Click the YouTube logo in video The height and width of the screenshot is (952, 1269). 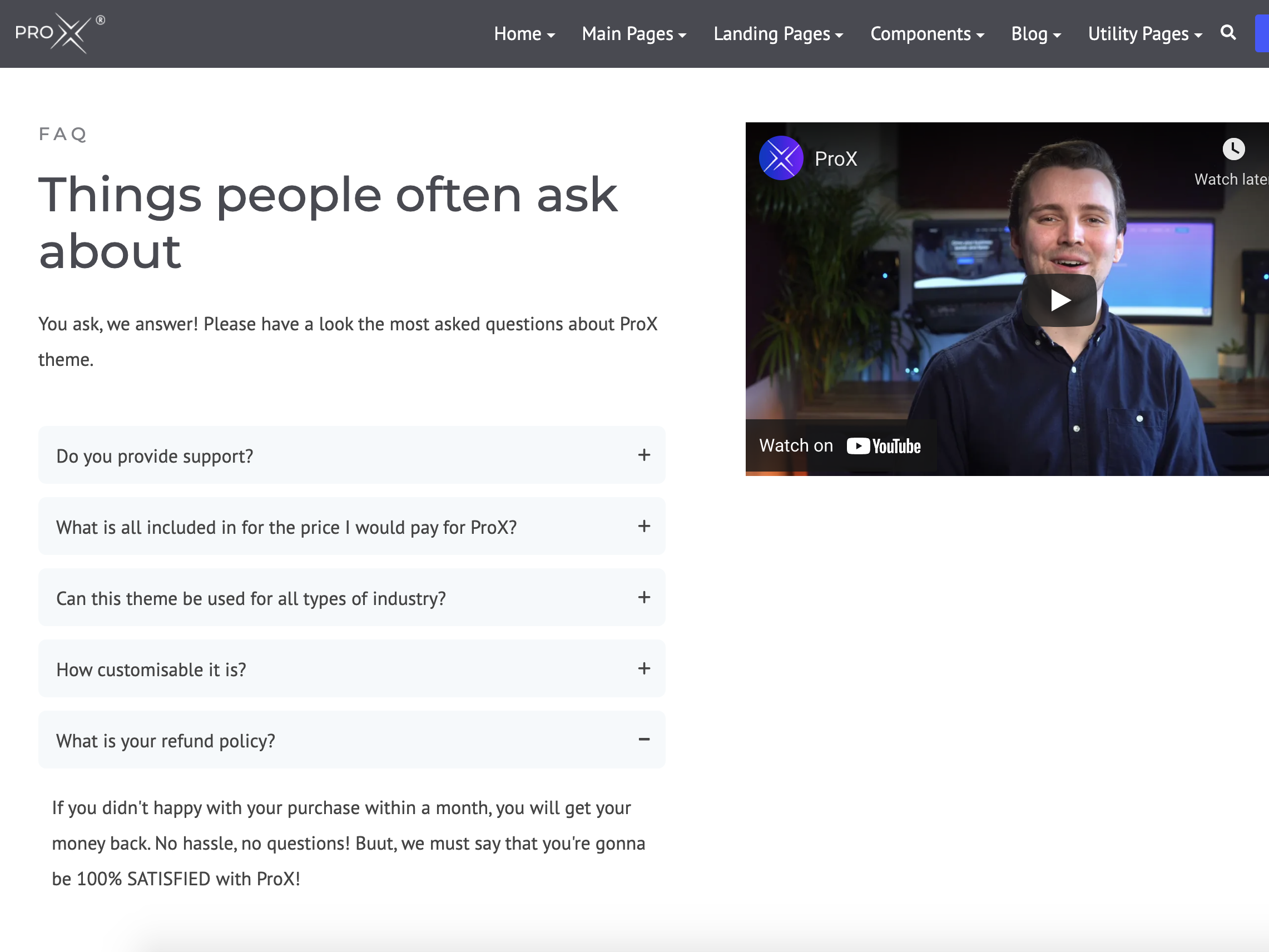pos(884,446)
